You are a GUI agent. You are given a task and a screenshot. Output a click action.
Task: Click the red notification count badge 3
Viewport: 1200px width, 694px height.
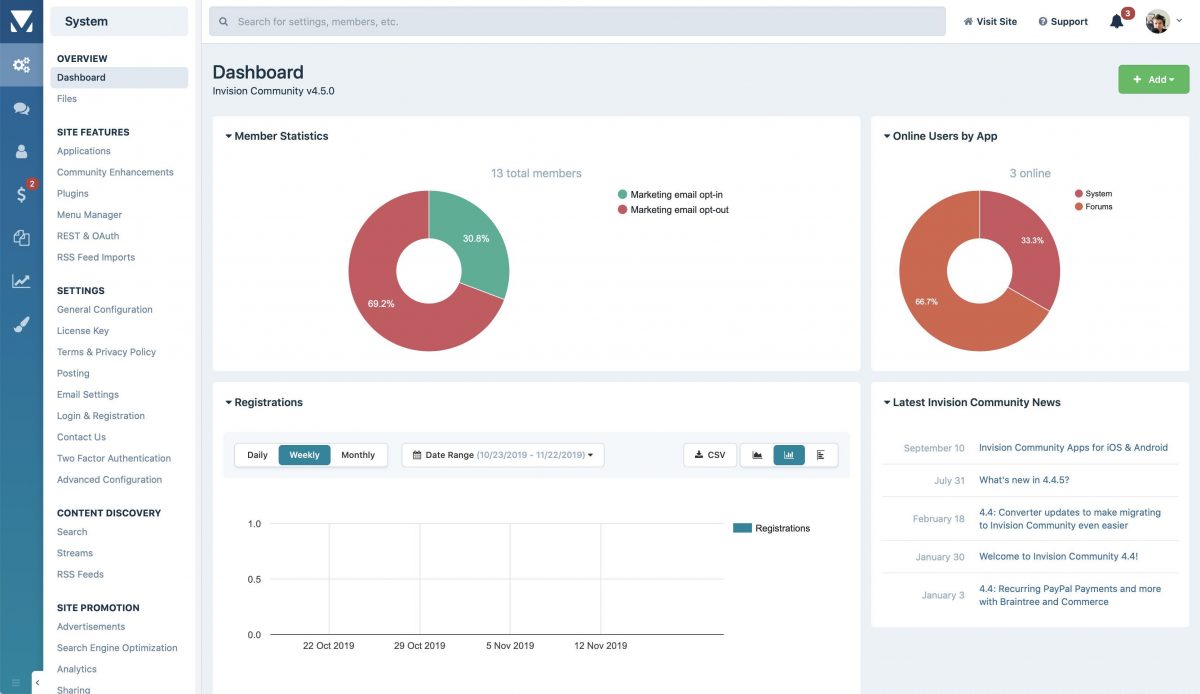pyautogui.click(x=1128, y=13)
